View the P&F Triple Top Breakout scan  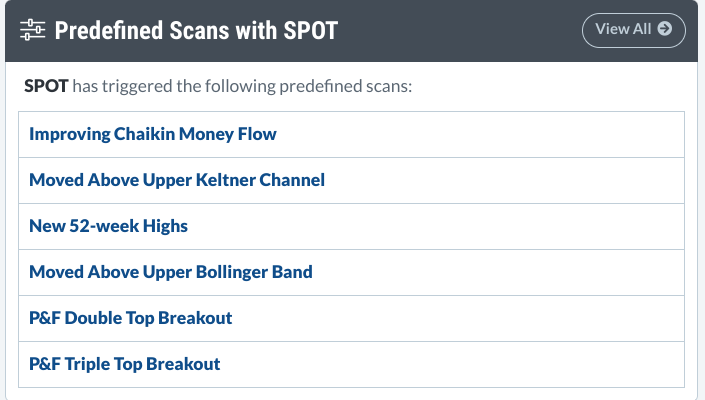(x=125, y=364)
